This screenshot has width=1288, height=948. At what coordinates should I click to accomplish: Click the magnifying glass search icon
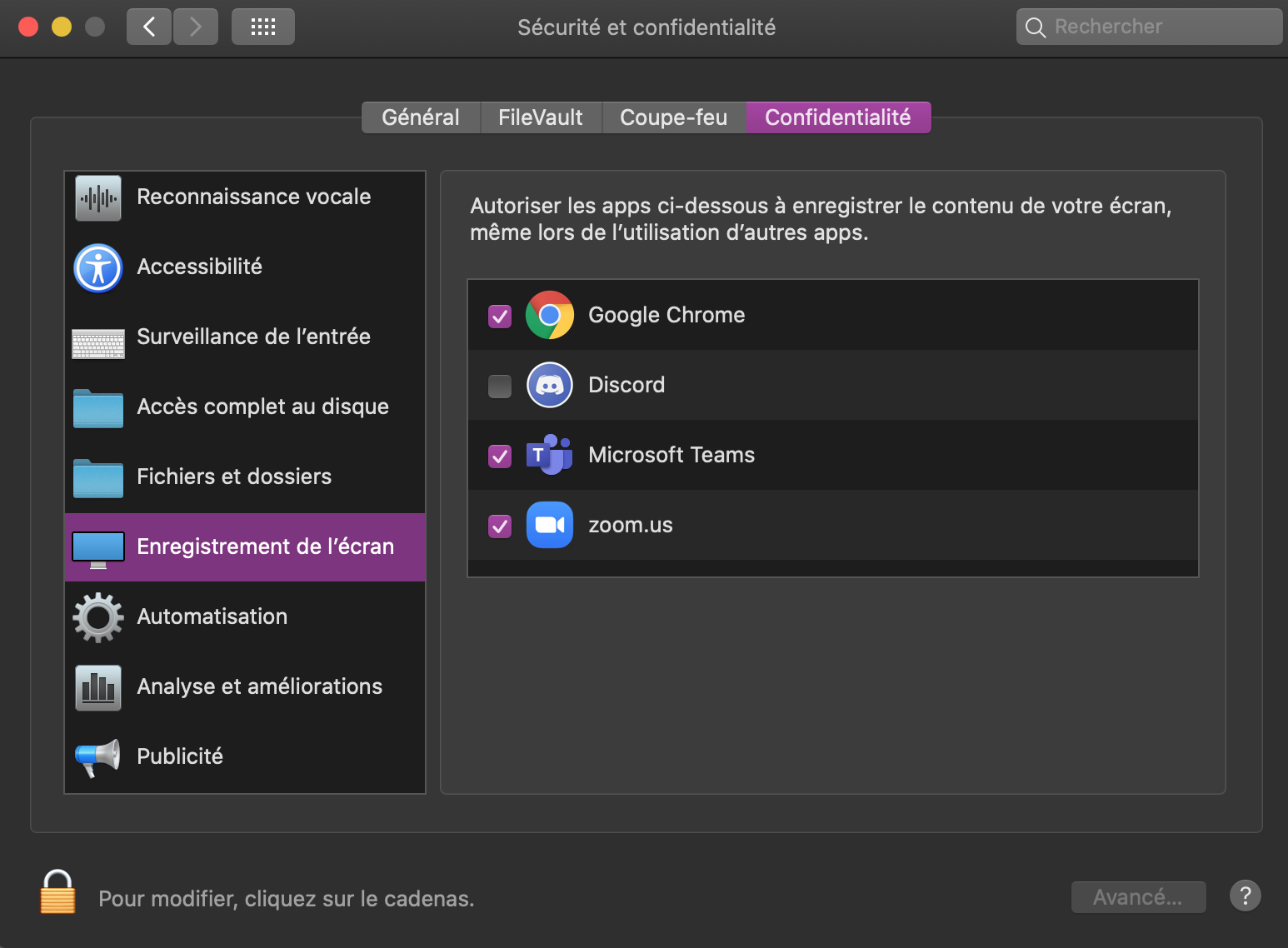(x=1035, y=27)
